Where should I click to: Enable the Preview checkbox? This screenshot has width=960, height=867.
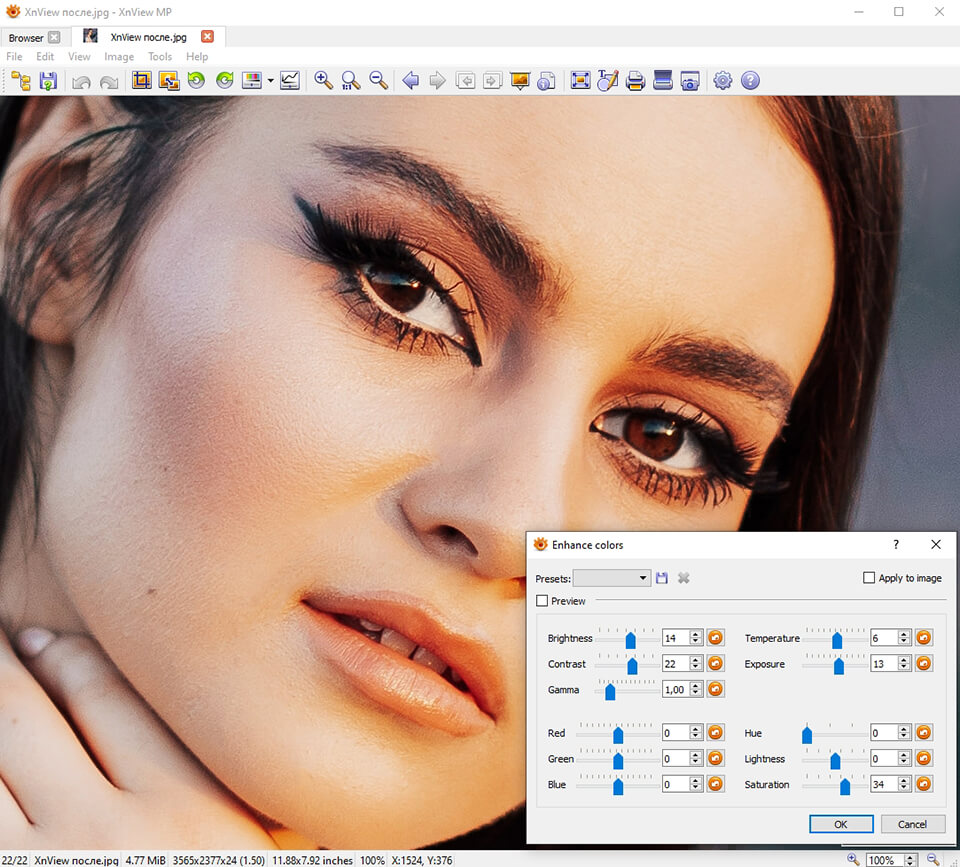point(541,601)
